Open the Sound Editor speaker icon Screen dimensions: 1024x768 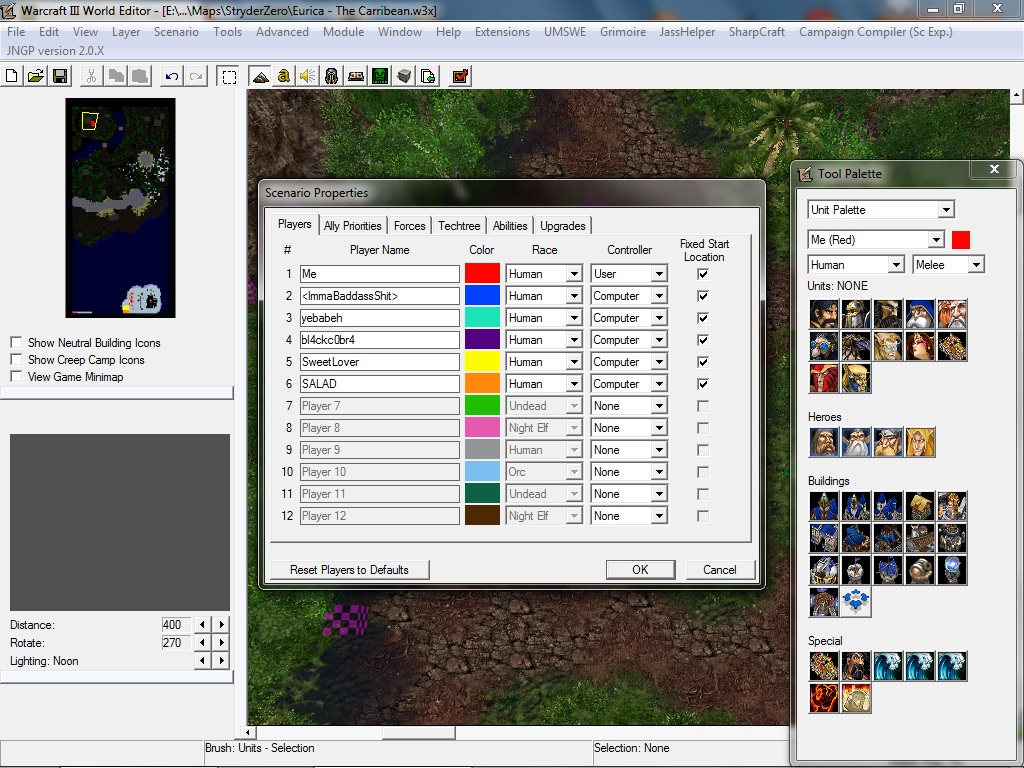[x=308, y=76]
